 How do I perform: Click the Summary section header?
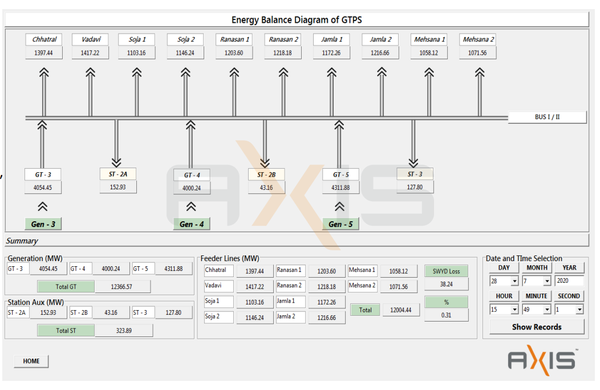(22, 241)
